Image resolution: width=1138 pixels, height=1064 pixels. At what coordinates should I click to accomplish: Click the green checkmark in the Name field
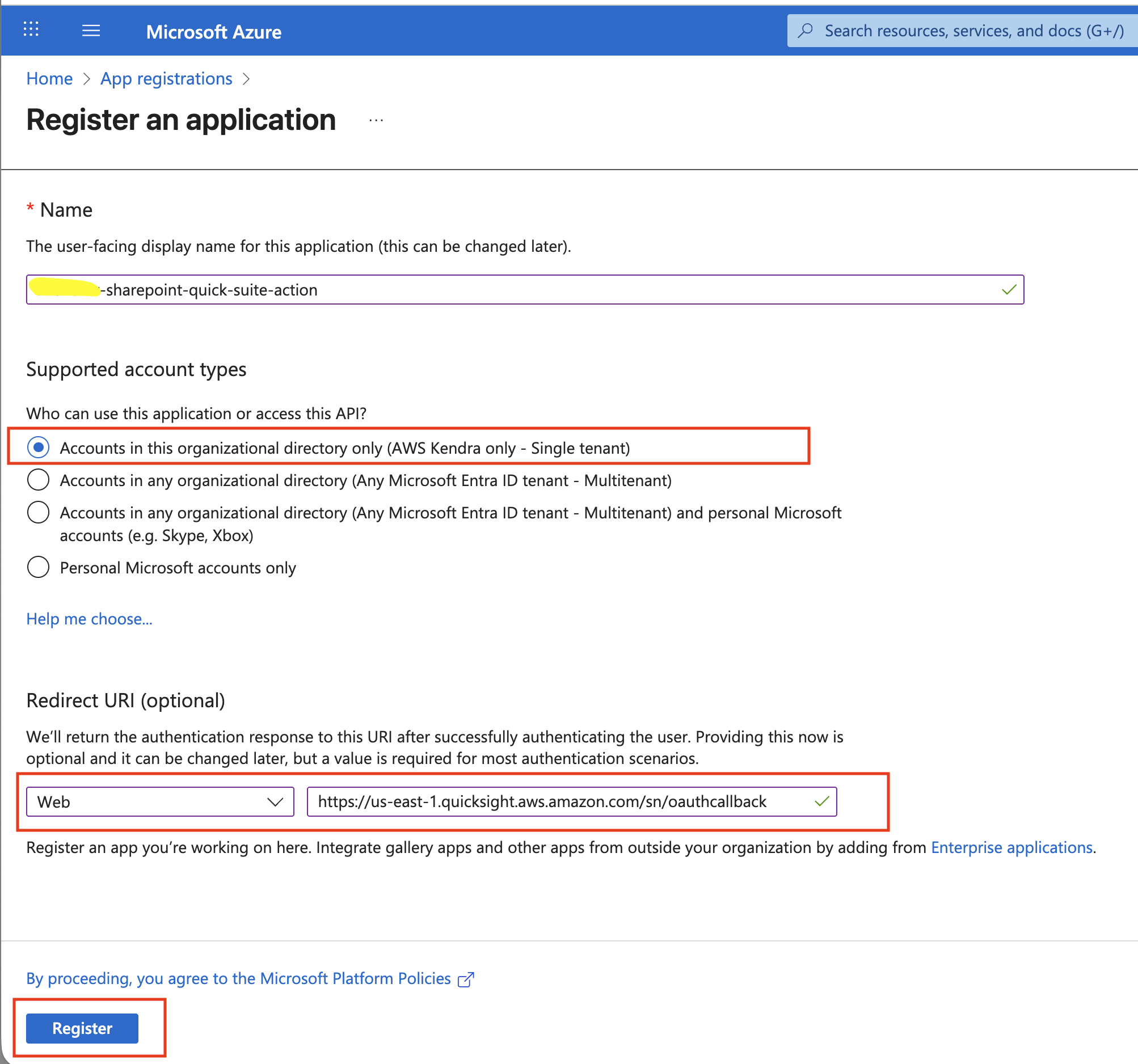click(1008, 290)
